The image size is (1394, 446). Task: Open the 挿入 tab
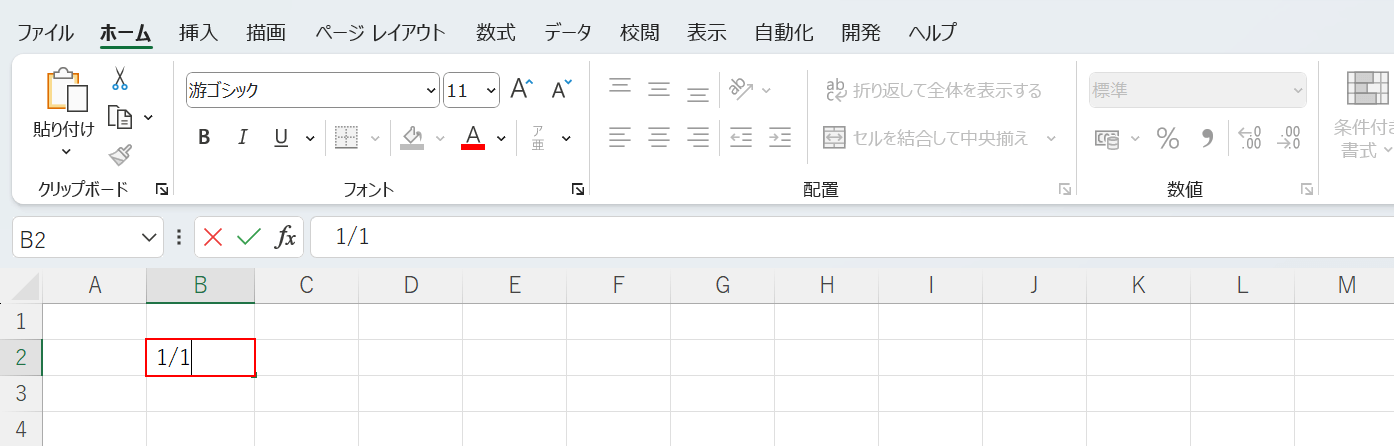click(x=198, y=32)
